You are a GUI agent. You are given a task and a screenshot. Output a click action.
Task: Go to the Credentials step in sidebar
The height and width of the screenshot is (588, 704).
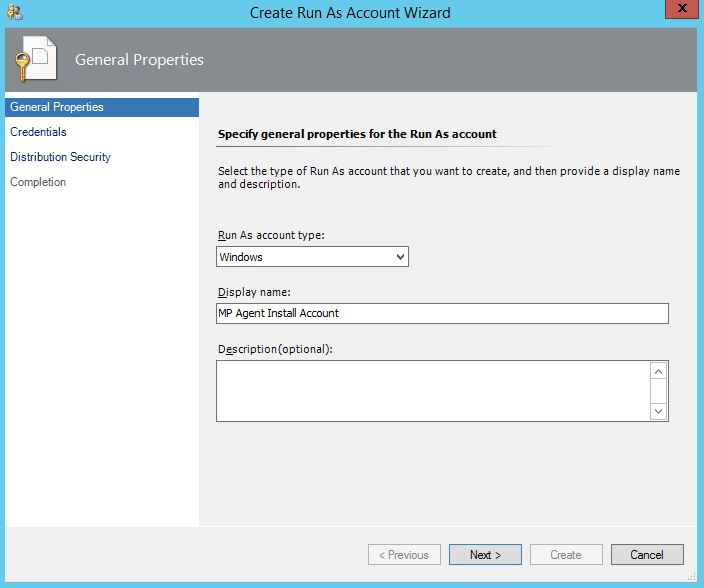(38, 132)
